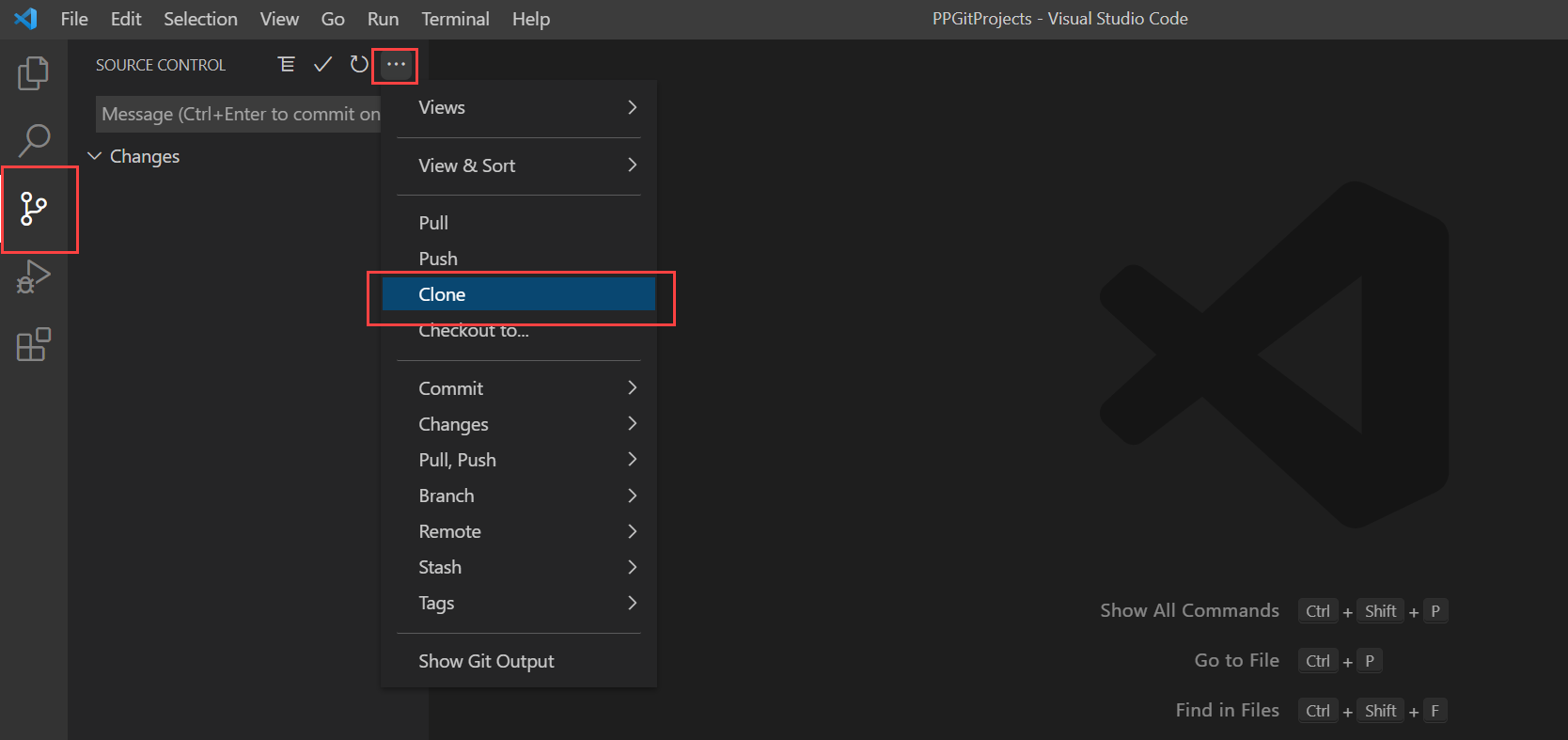Screen dimensions: 1568x740
Task: Select Checkout to... menu entry
Action: point(519,331)
